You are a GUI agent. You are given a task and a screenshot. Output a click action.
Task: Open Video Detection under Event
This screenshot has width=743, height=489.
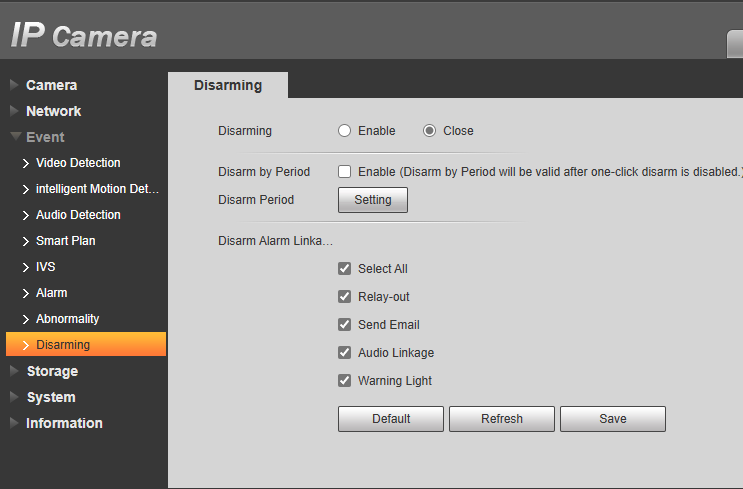pyautogui.click(x=78, y=163)
